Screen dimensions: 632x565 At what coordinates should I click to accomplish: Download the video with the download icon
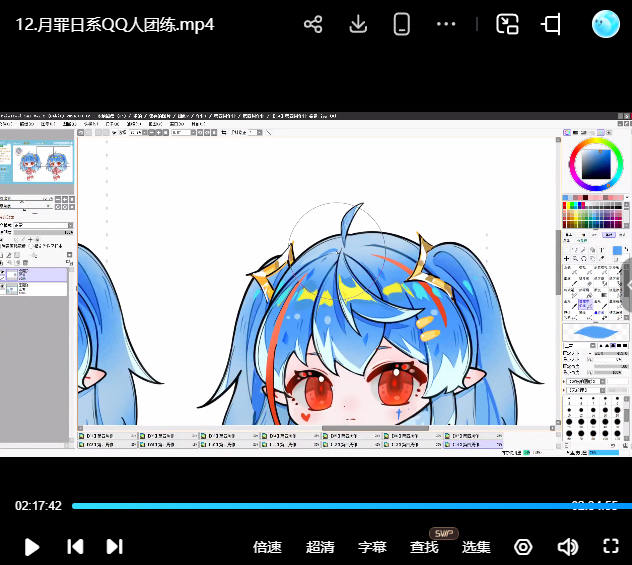(x=358, y=25)
